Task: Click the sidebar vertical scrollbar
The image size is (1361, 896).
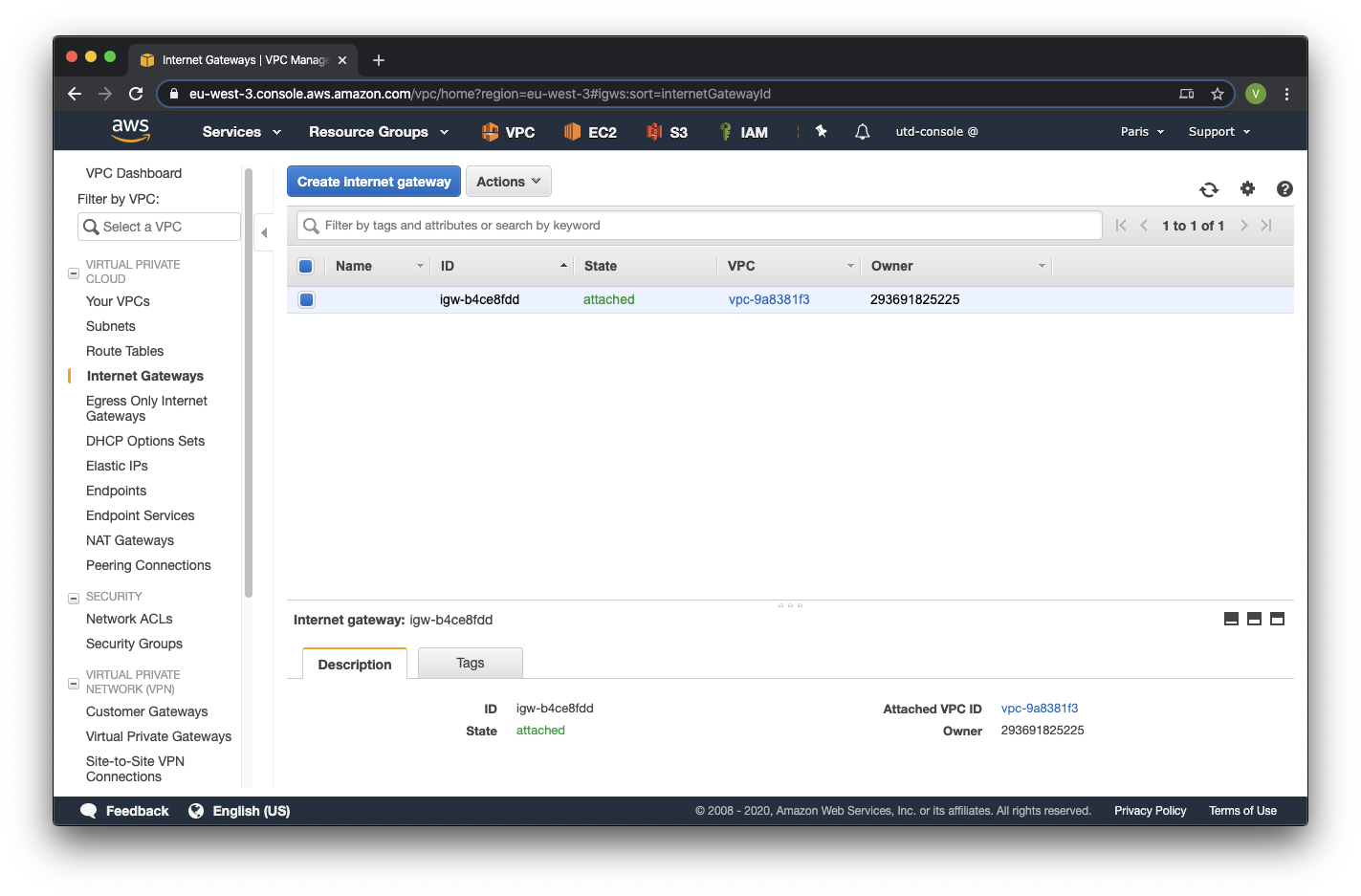Action: click(249, 382)
